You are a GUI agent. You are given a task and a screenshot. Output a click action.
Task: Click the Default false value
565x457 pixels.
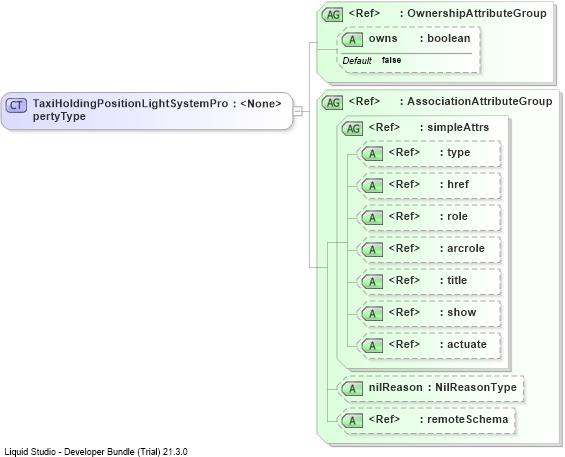click(x=391, y=60)
